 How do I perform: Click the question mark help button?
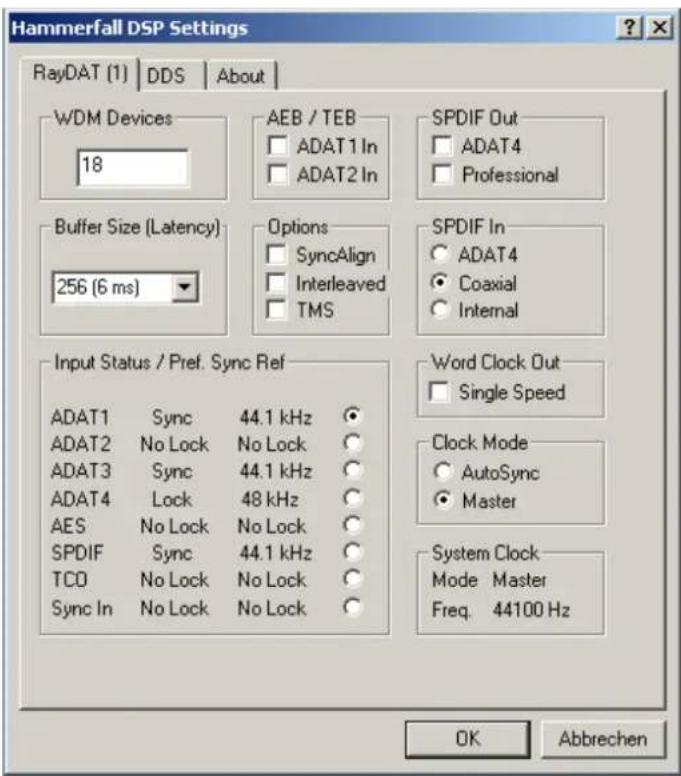coord(629,27)
